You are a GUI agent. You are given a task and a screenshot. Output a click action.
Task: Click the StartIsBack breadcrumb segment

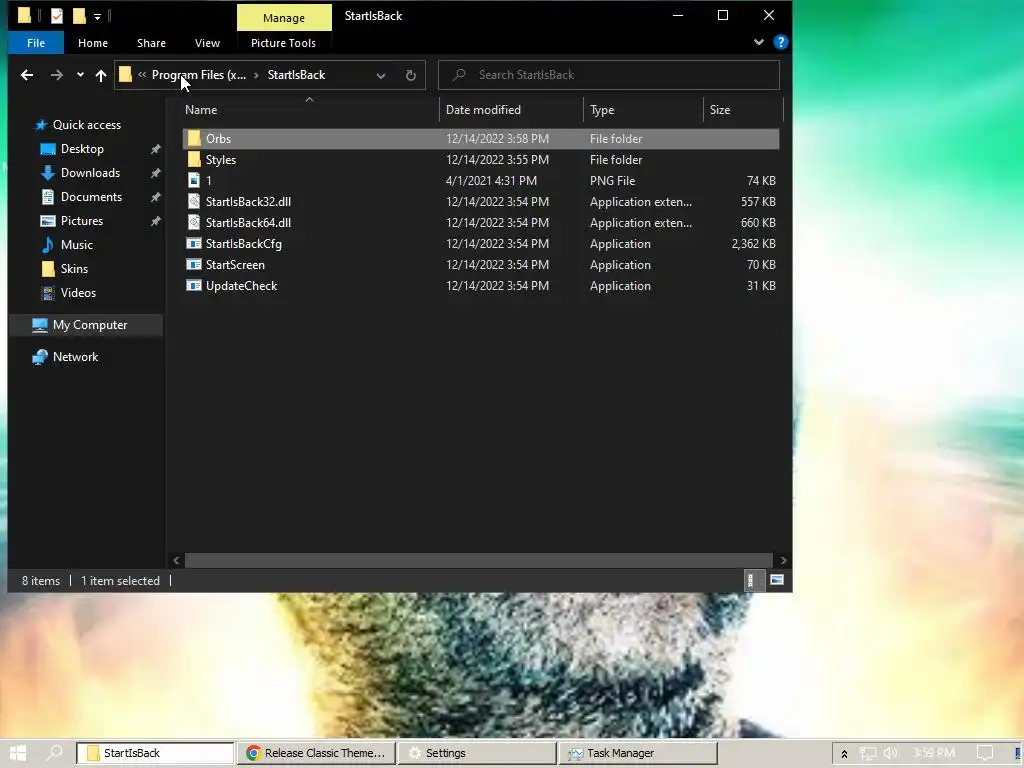tap(296, 75)
